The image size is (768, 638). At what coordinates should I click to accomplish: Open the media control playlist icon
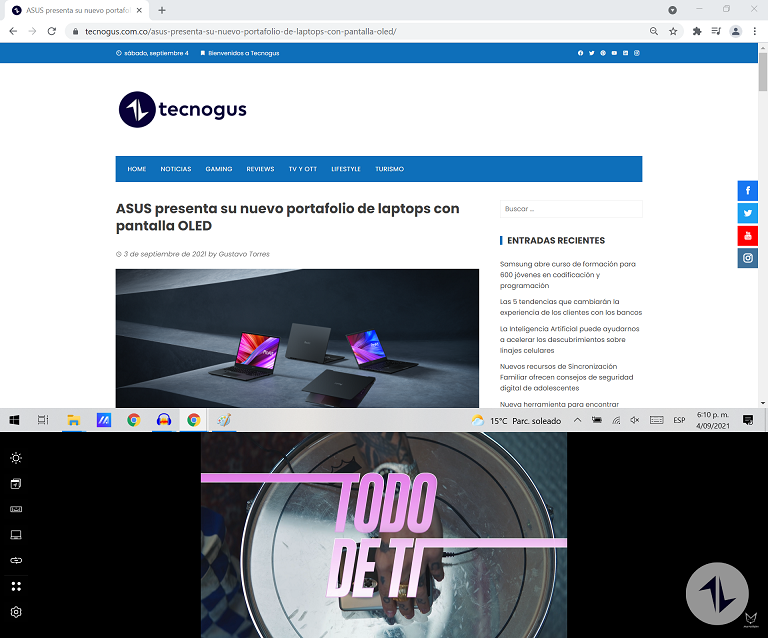point(716,31)
